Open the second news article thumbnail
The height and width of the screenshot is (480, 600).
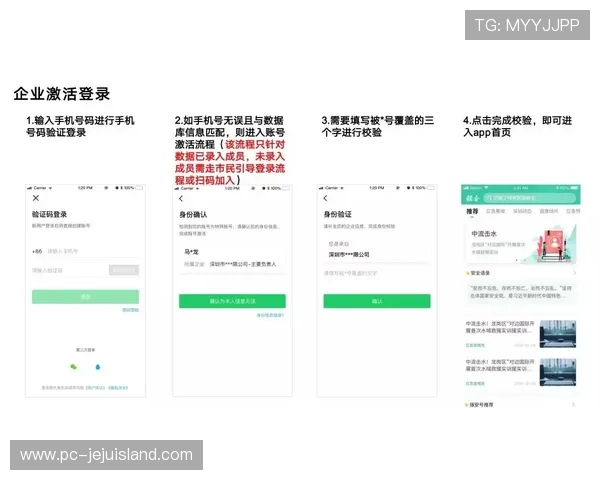coord(558,372)
